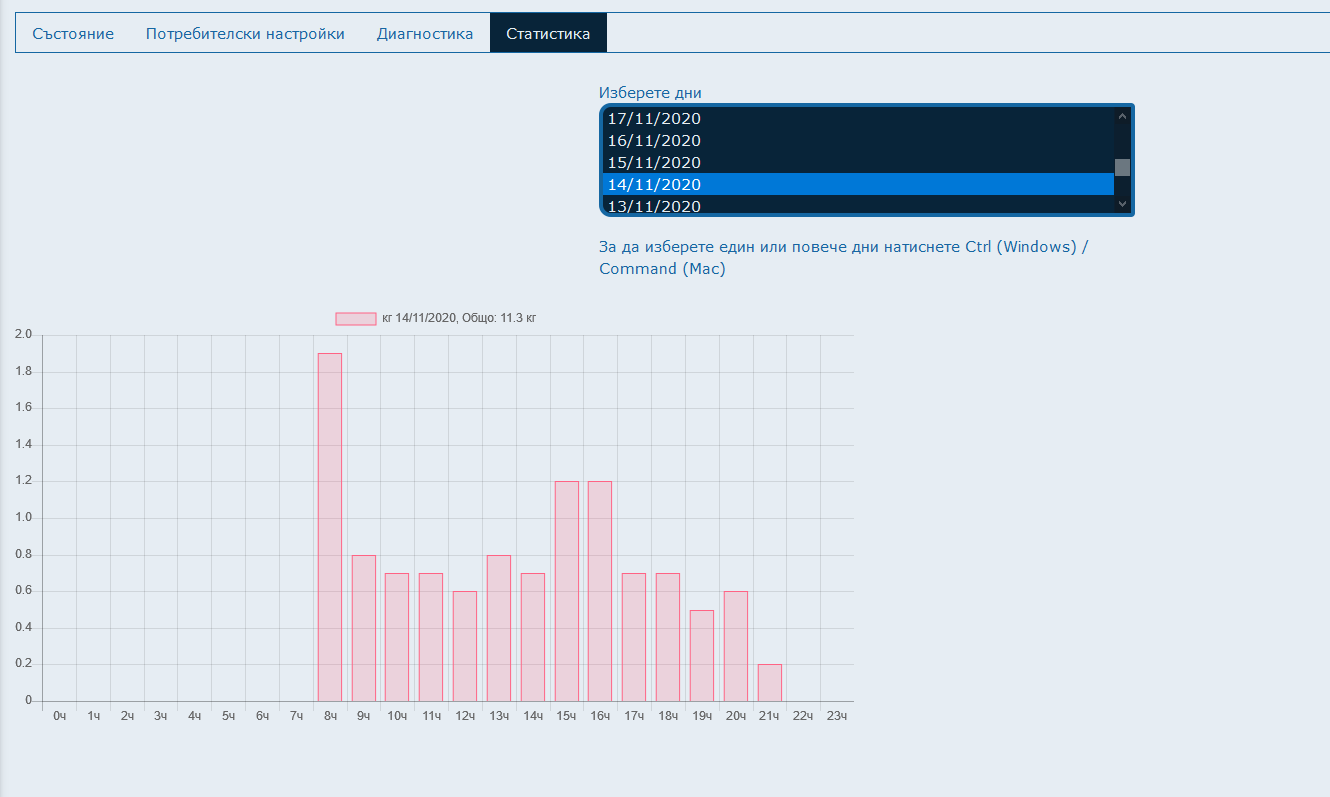
Task: Select 17/11/2020 in the day list
Action: tap(858, 118)
